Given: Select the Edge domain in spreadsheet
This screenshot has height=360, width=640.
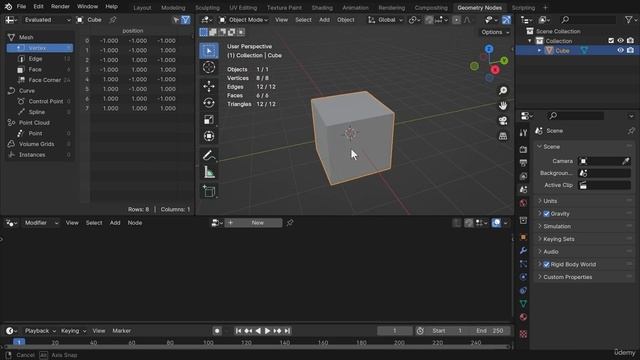Looking at the screenshot, I should 41,59.
